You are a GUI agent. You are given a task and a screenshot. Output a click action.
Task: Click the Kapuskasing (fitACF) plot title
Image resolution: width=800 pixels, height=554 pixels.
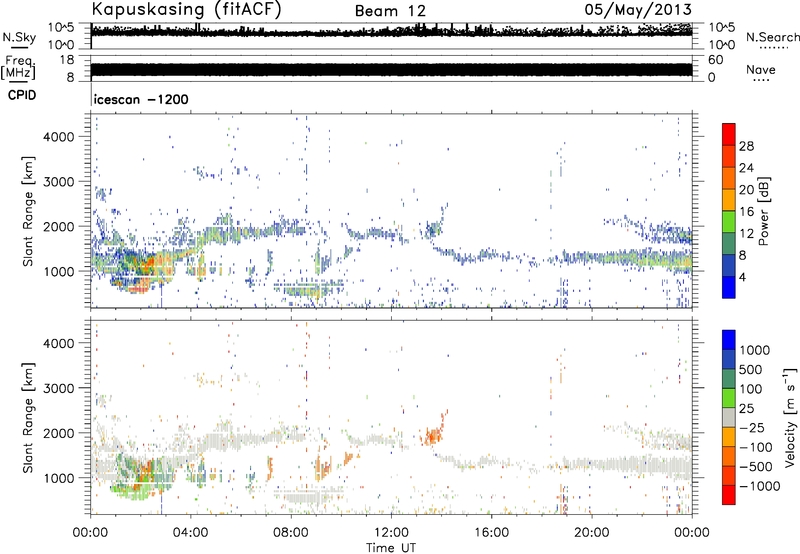coord(186,9)
